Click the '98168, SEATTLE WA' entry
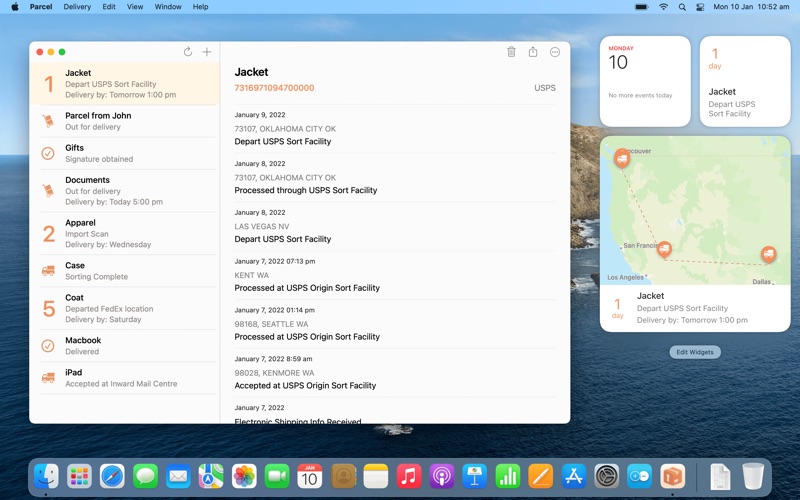Screen dimensions: 800x500 coord(271,324)
